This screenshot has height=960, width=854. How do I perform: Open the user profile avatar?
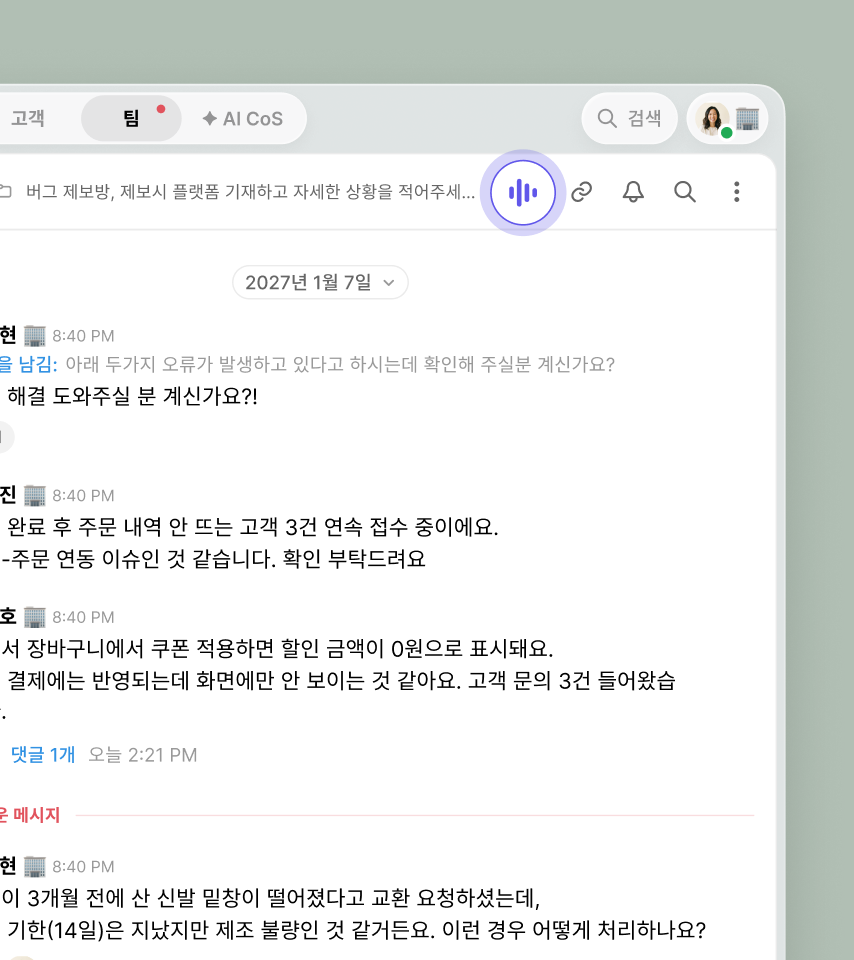pyautogui.click(x=713, y=119)
